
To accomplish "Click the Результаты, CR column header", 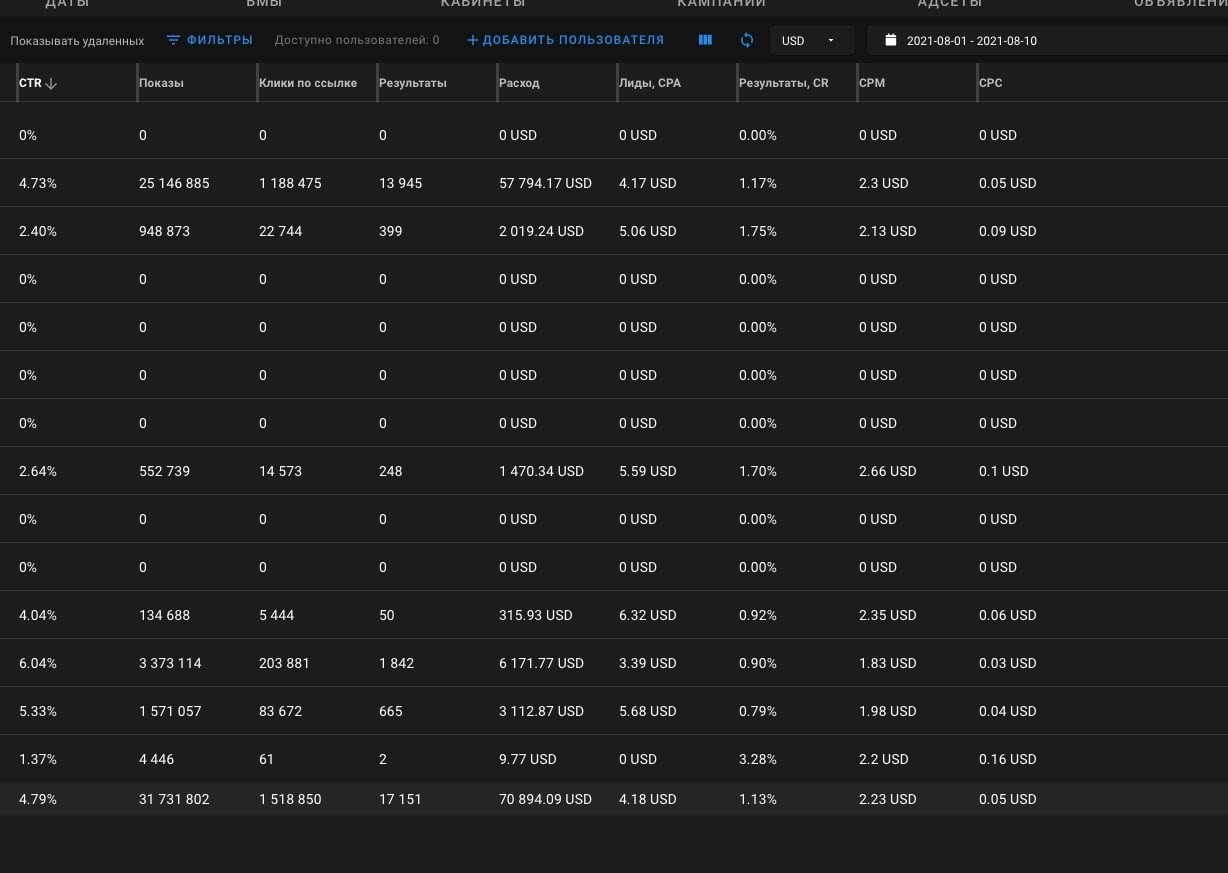I will point(784,83).
